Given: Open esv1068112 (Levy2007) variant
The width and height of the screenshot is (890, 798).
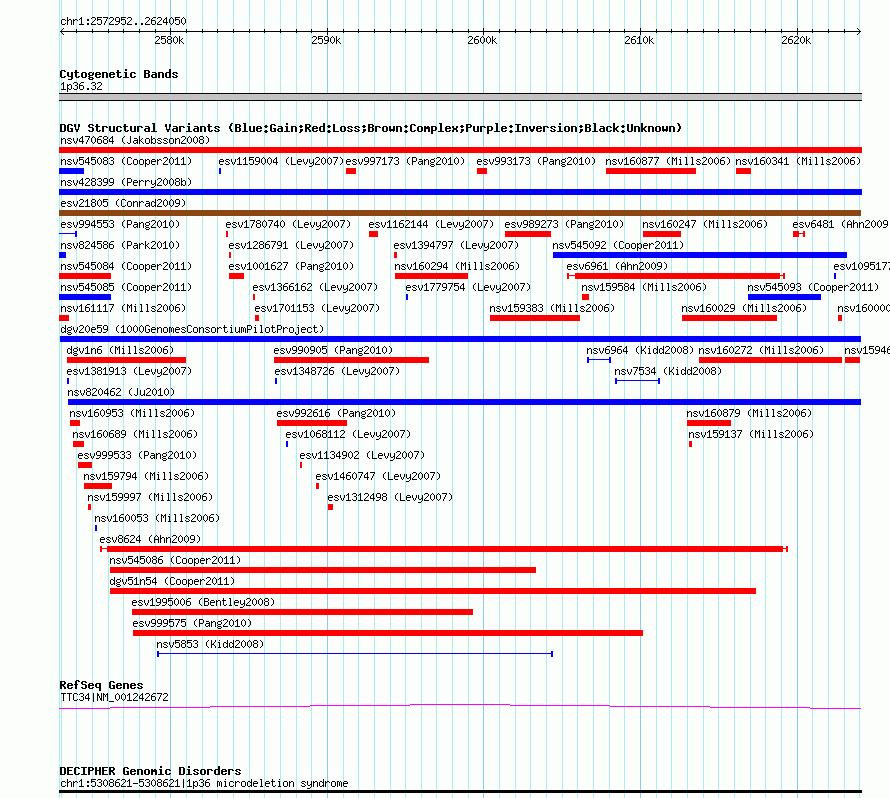Looking at the screenshot, I should 287,444.
